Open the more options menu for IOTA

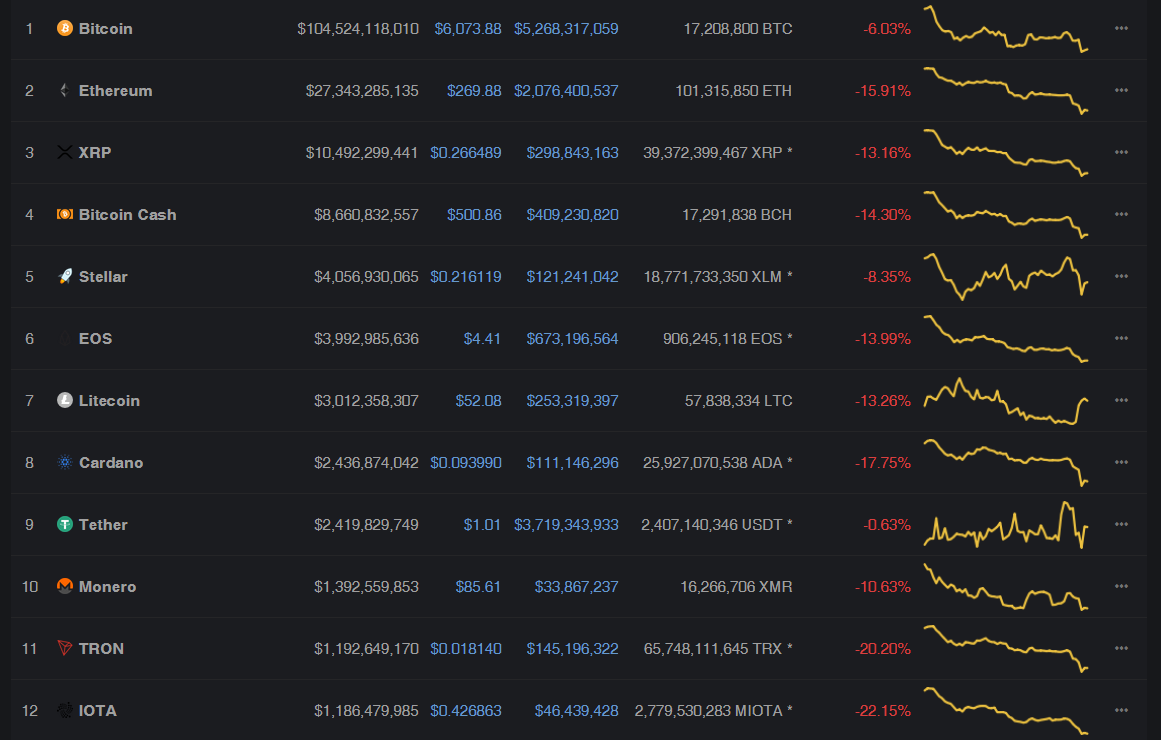pyautogui.click(x=1121, y=710)
